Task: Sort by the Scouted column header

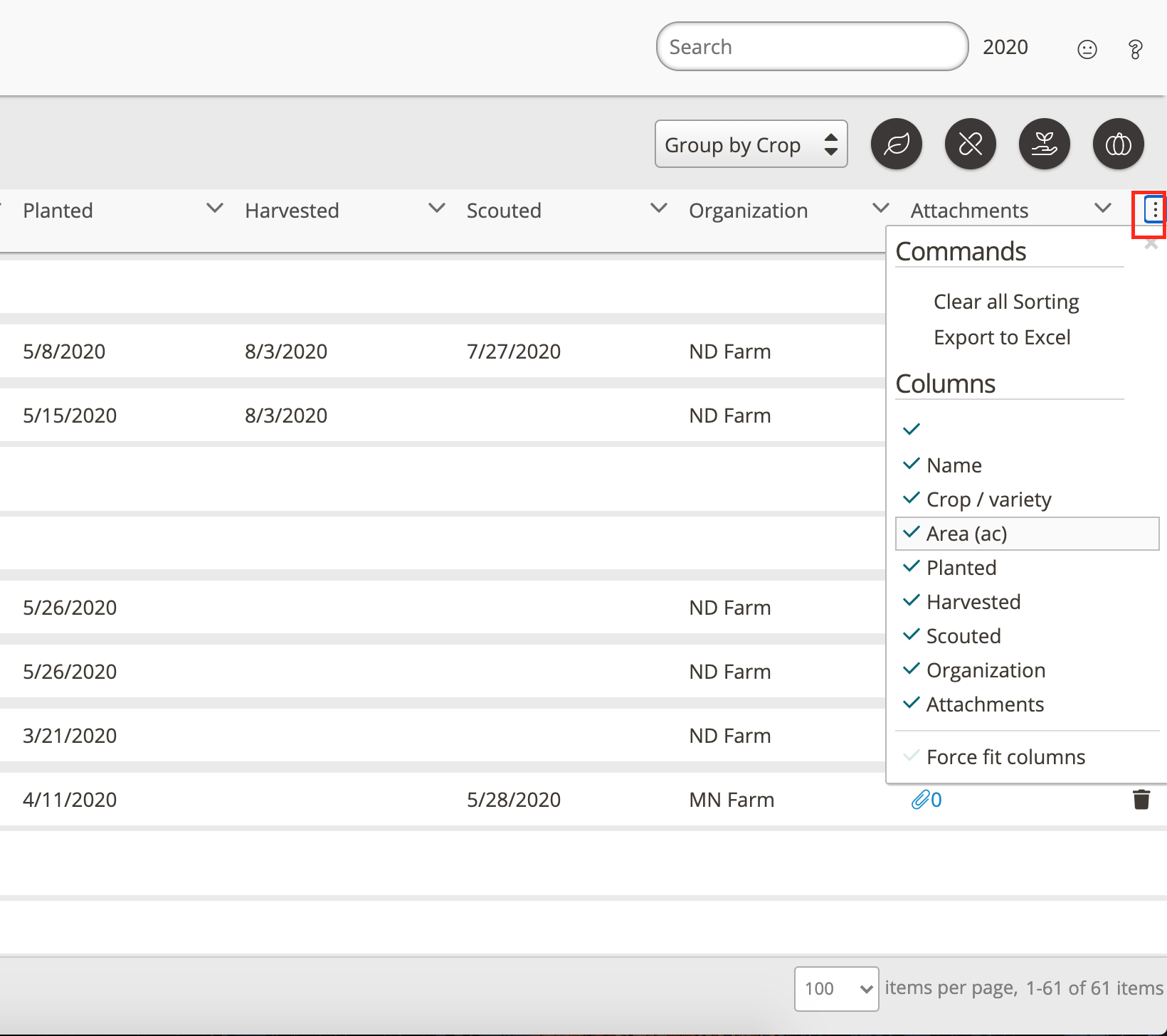Action: point(504,211)
